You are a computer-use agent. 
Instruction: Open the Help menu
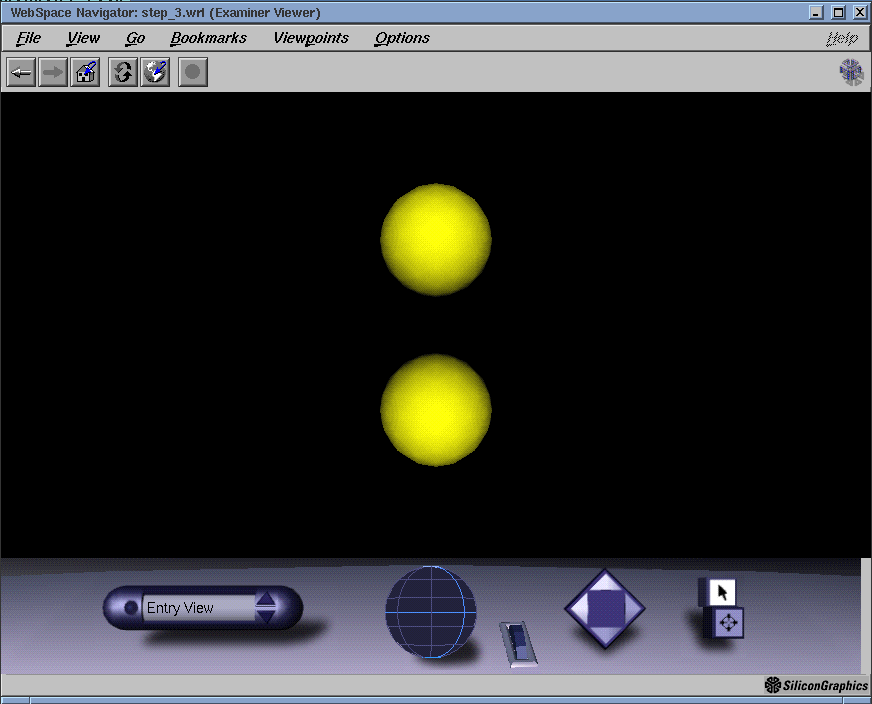point(842,38)
